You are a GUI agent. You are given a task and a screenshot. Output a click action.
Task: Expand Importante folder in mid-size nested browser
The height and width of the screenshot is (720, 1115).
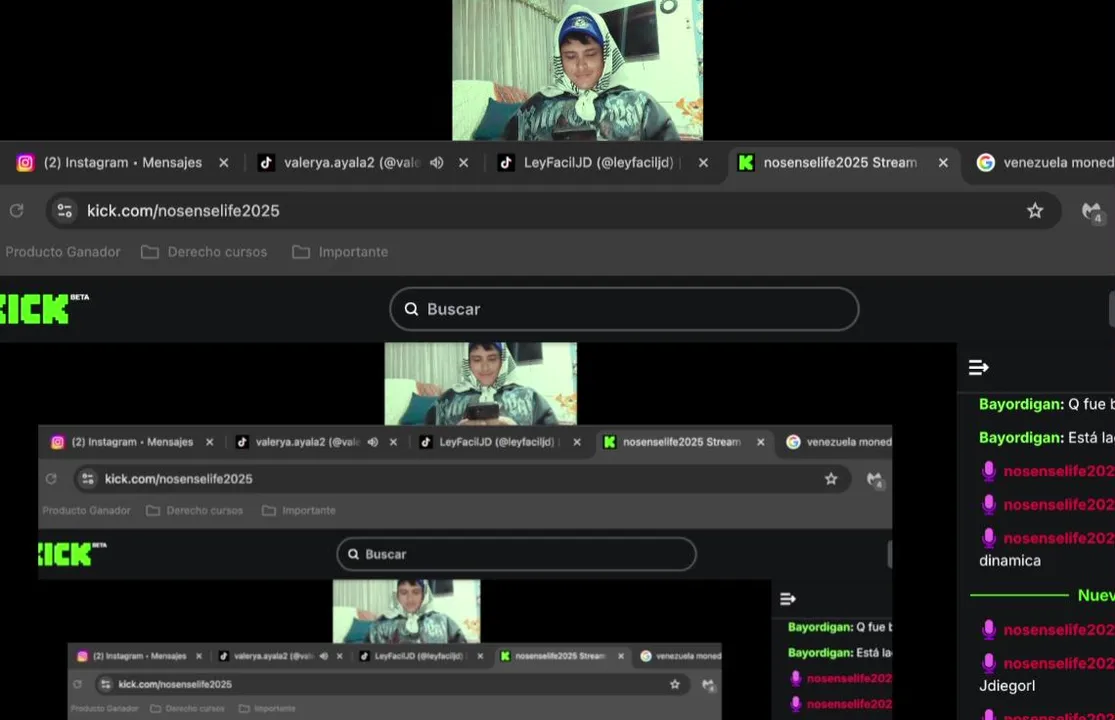[x=299, y=510]
